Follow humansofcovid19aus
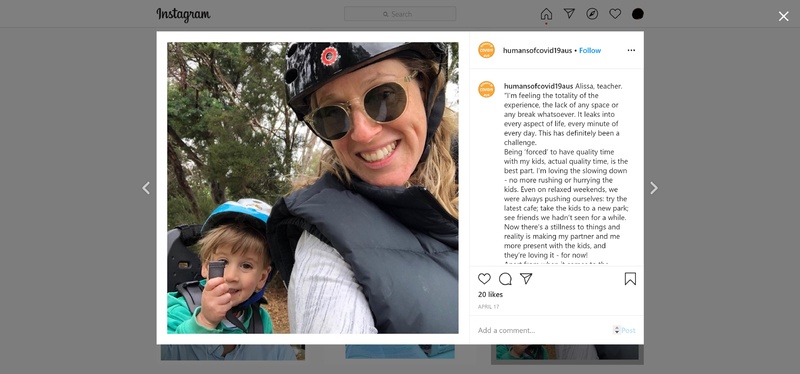The height and width of the screenshot is (374, 800). 590,51
